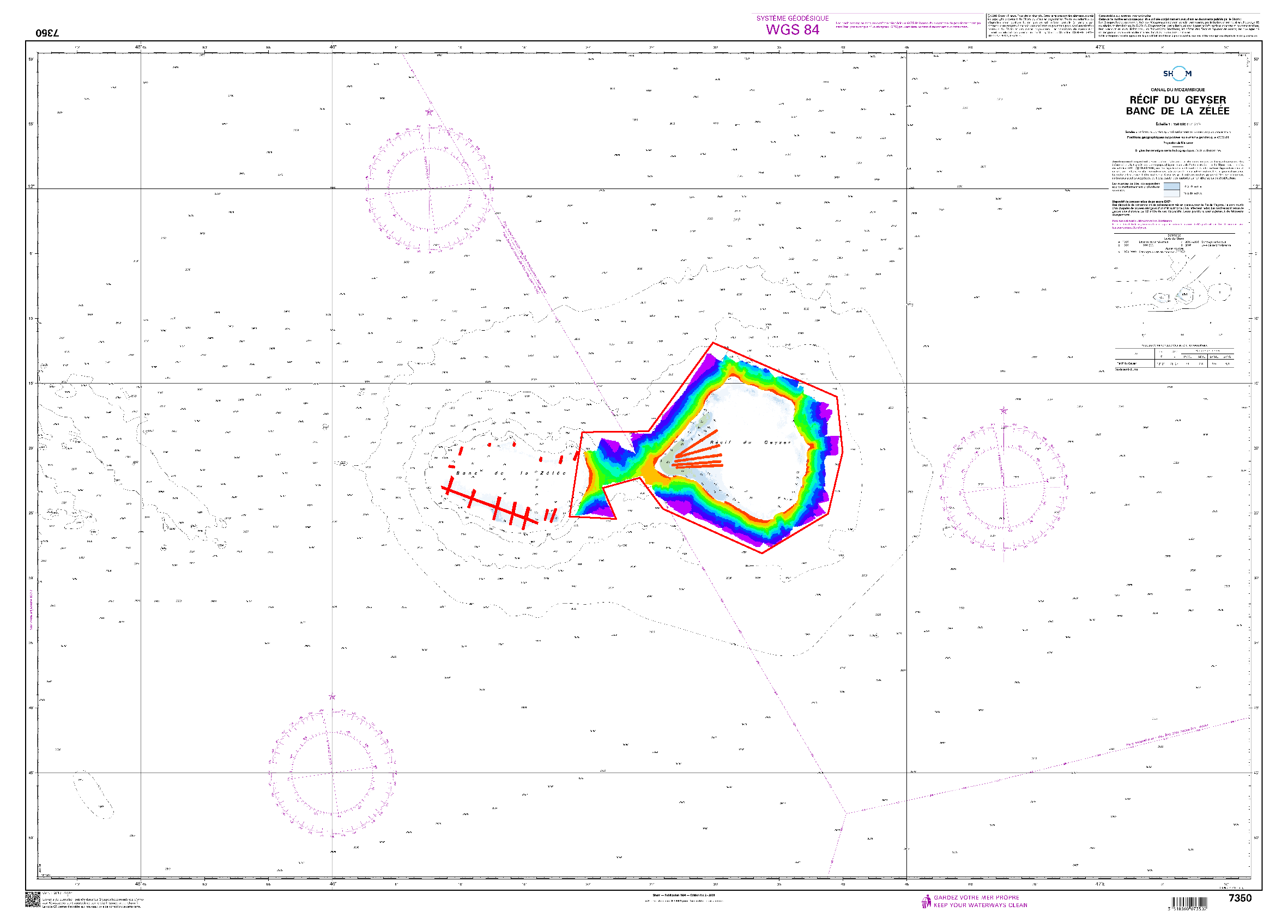Click the RÉCIF DU GEYSER title text
Viewport: 1288px width, 924px height.
[1177, 100]
